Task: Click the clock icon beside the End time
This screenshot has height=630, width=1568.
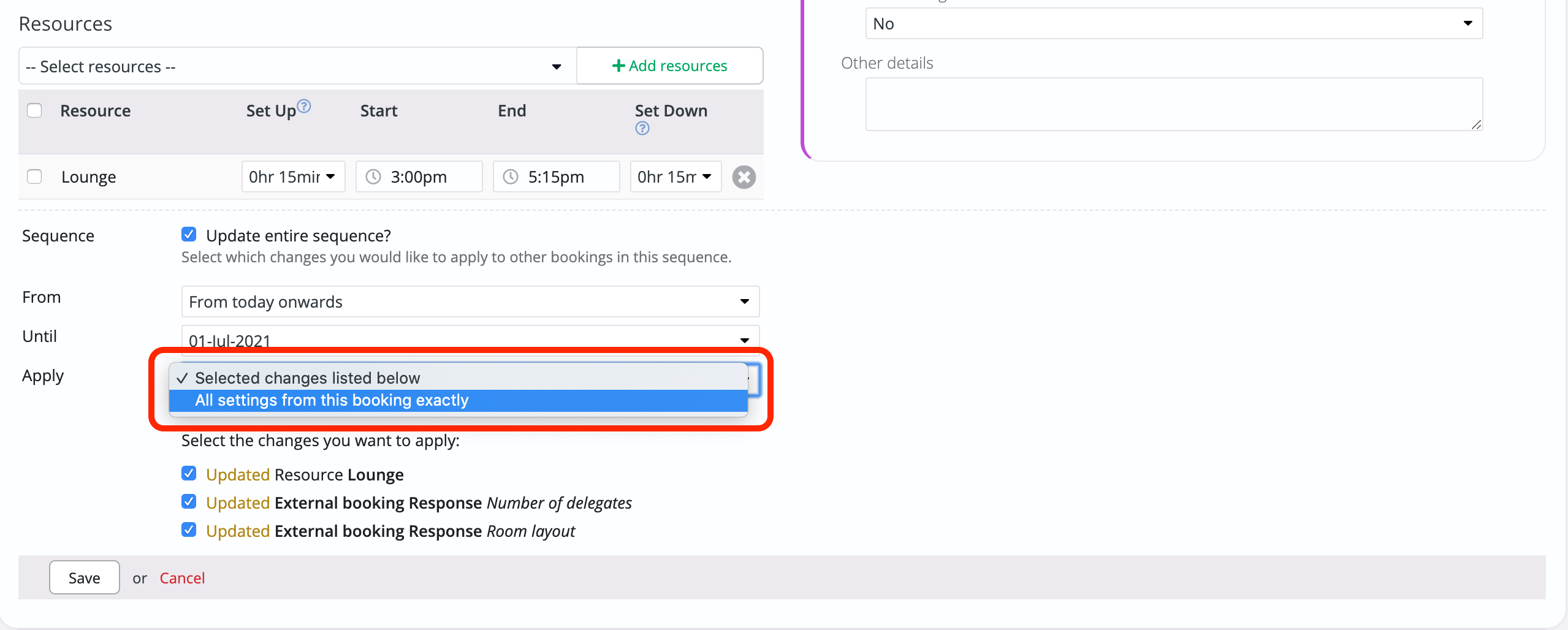Action: pos(510,176)
